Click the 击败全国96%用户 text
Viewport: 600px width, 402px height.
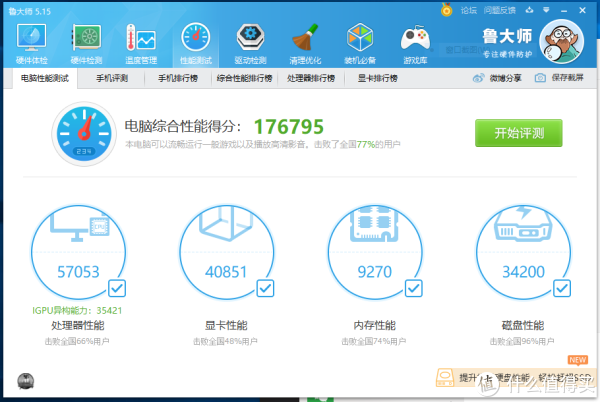522,341
